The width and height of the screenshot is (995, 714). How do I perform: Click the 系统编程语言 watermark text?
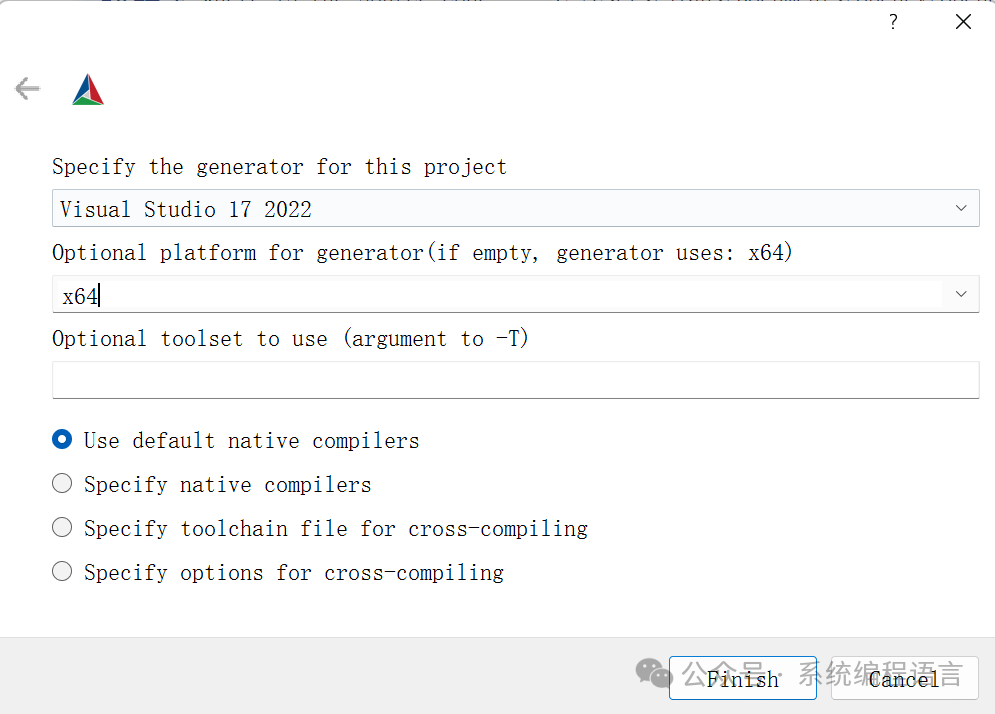click(880, 674)
